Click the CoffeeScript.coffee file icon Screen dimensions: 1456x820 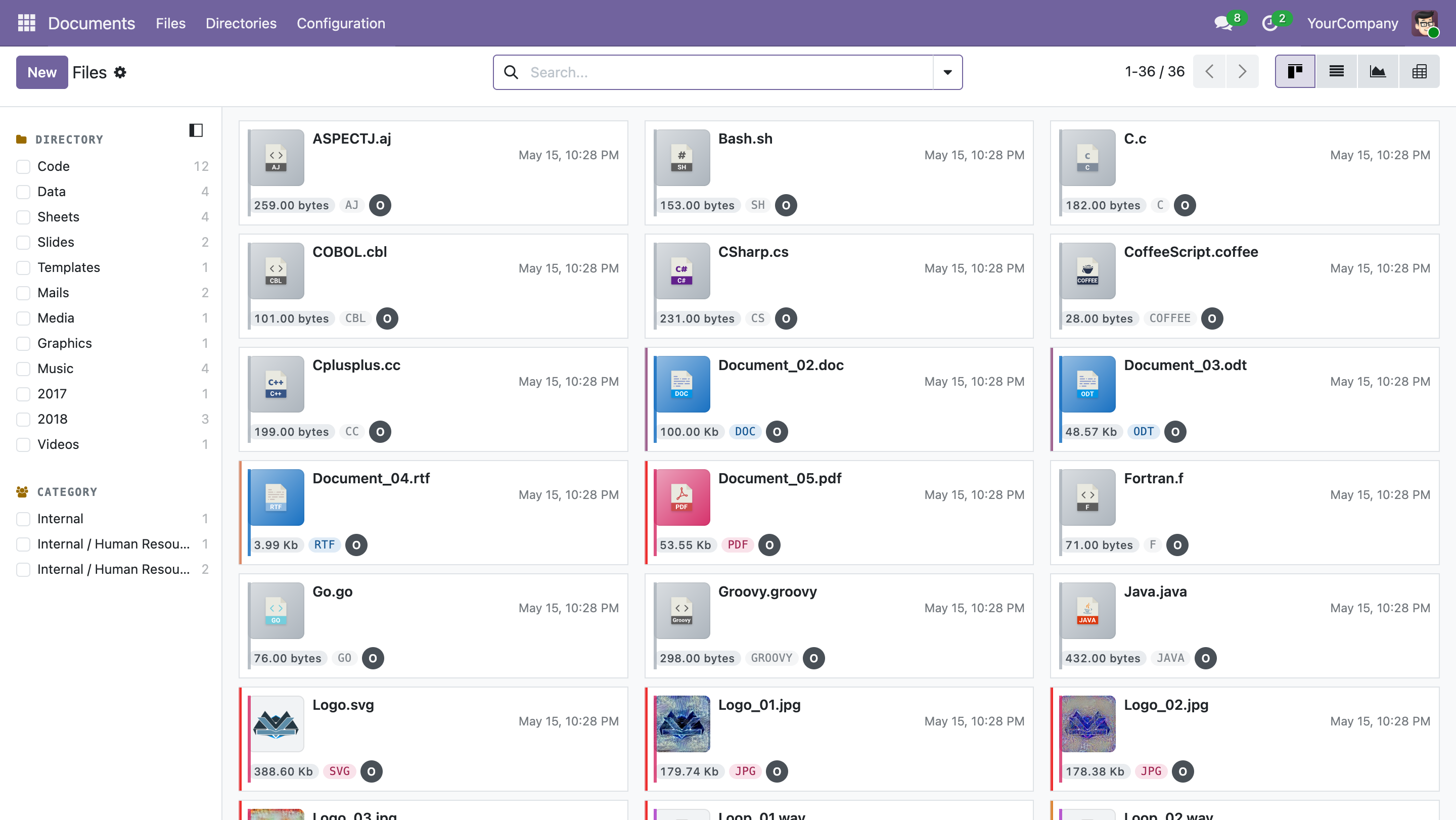pyautogui.click(x=1088, y=270)
